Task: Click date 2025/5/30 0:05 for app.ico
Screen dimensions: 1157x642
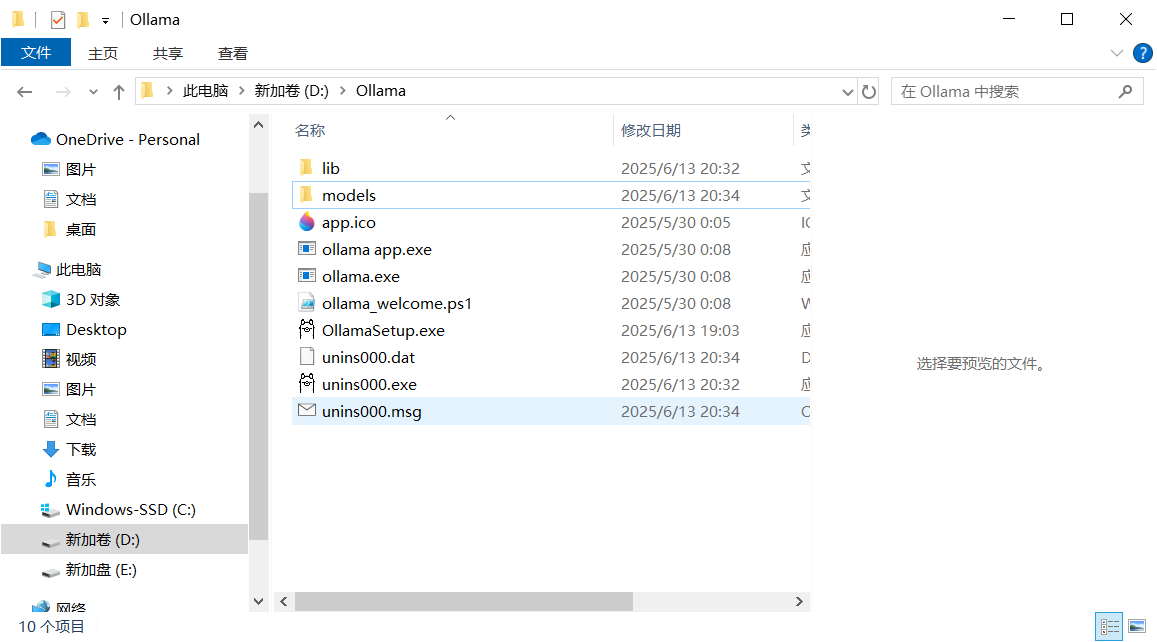Action: point(675,223)
